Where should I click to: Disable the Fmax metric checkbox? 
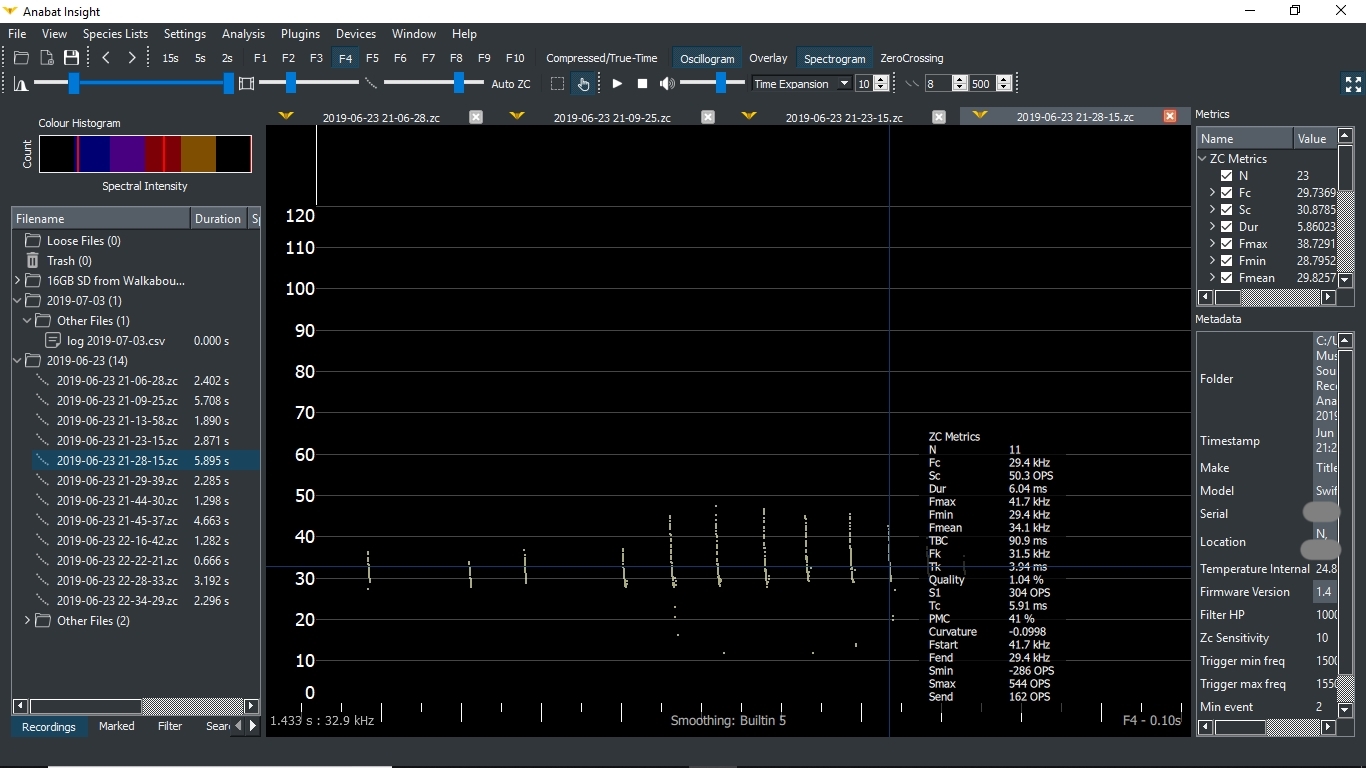pos(1228,244)
